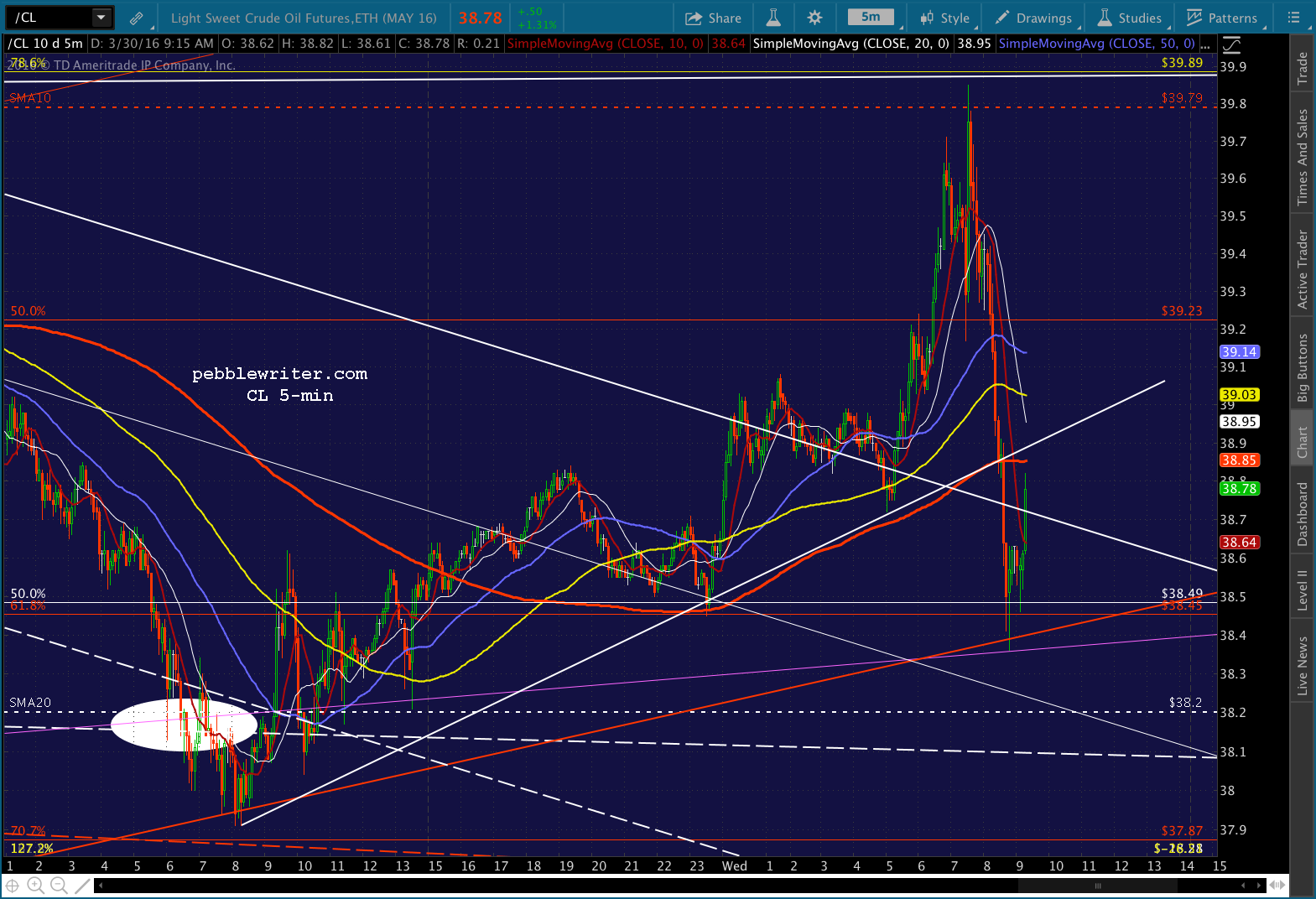Click the horizontal scrollbar left arrow
The width and height of the screenshot is (1316, 899).
pyautogui.click(x=101, y=885)
